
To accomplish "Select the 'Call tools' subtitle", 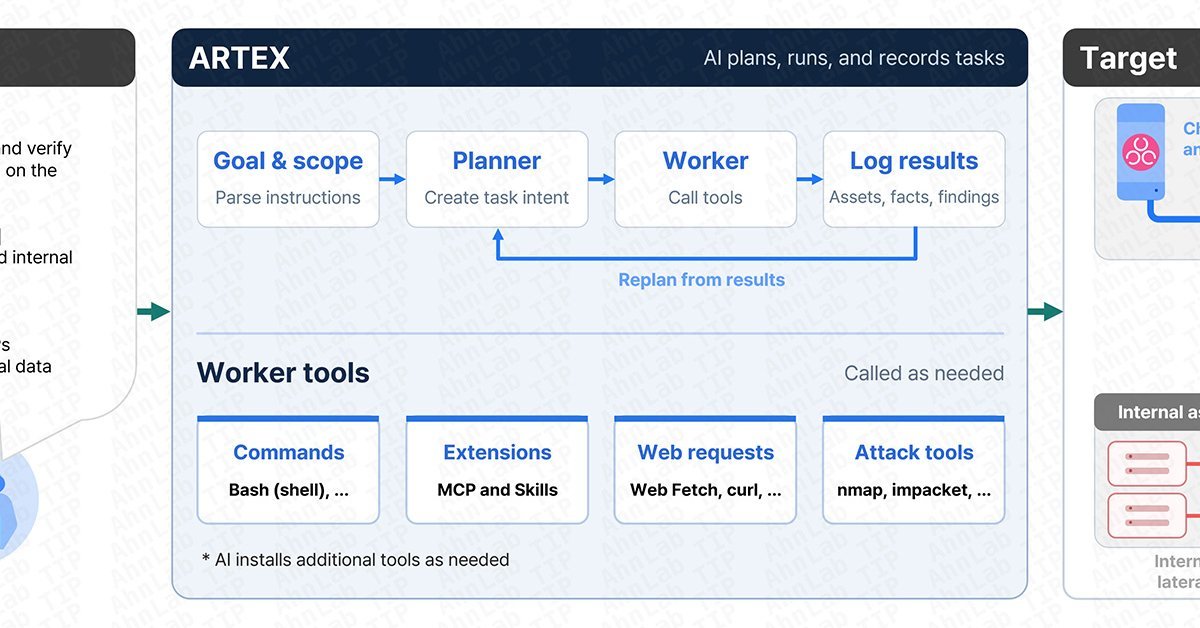I will [705, 197].
